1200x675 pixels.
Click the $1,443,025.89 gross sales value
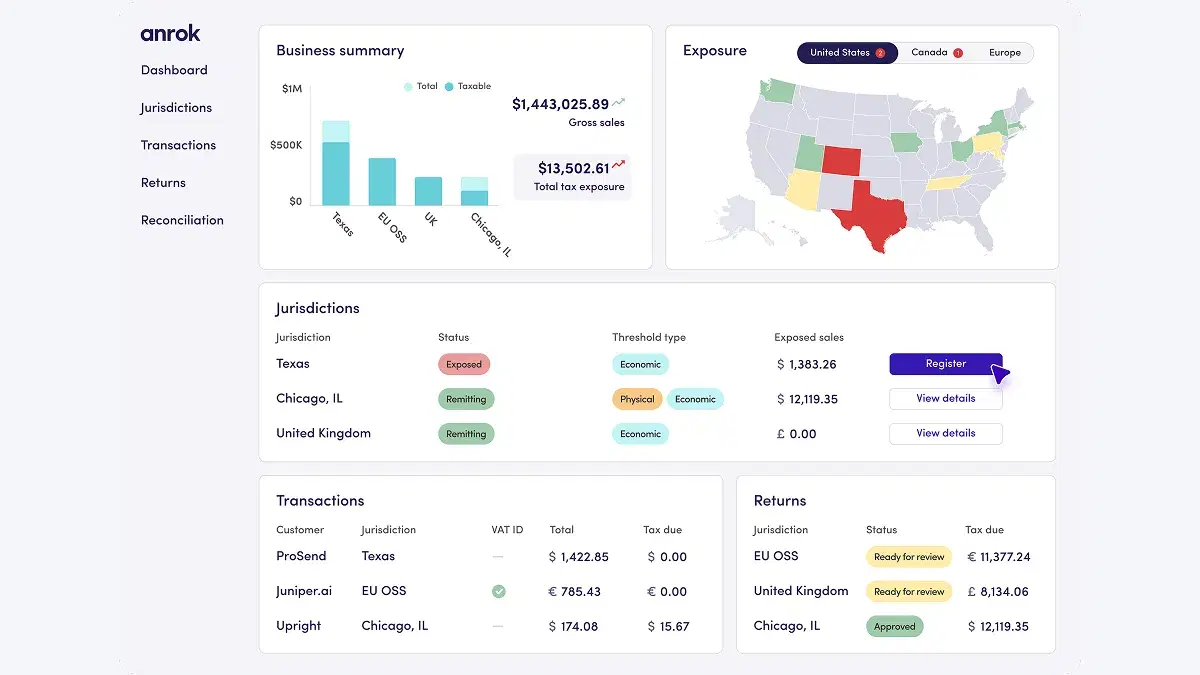pyautogui.click(x=560, y=104)
